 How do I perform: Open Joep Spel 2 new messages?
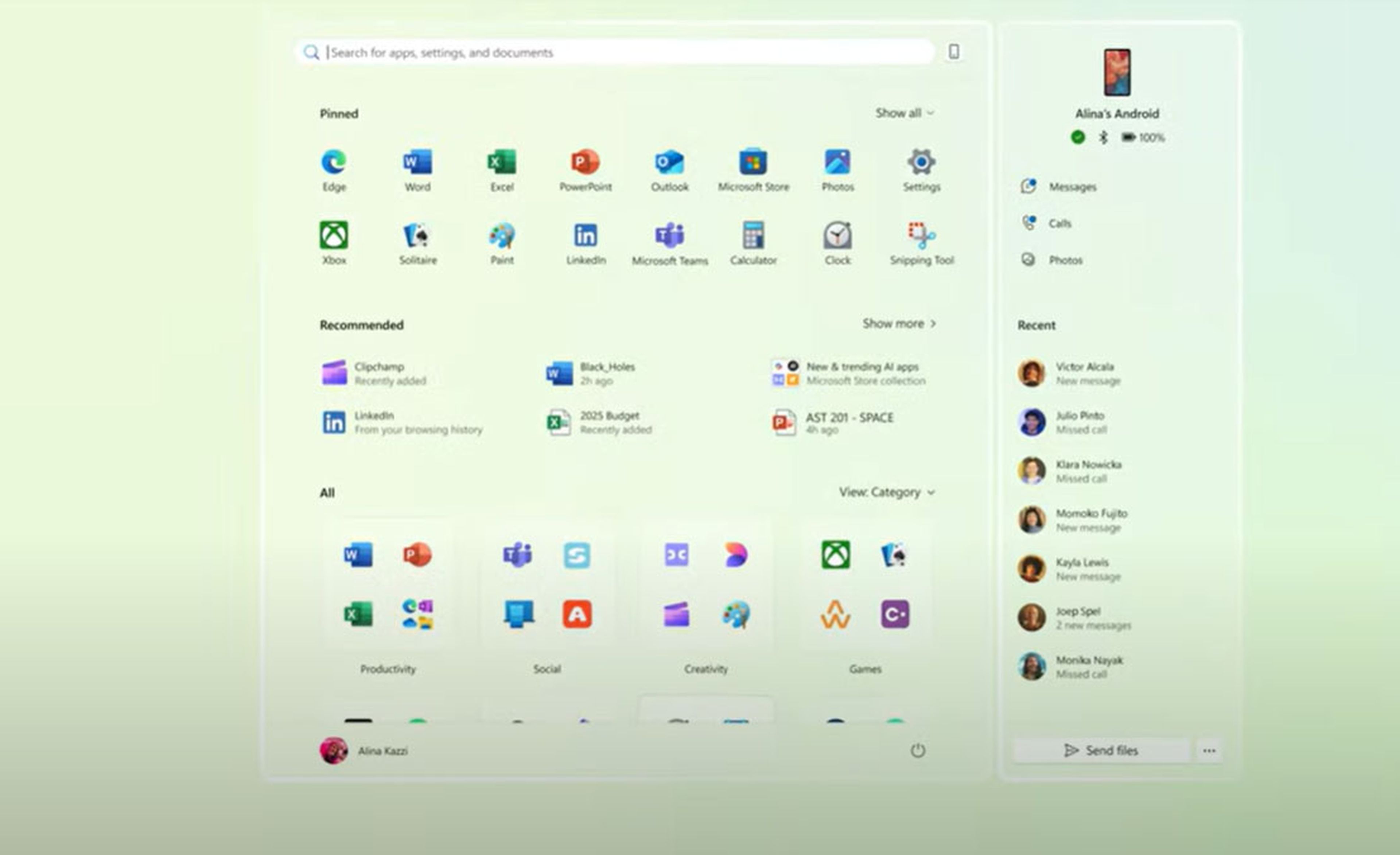1074,617
